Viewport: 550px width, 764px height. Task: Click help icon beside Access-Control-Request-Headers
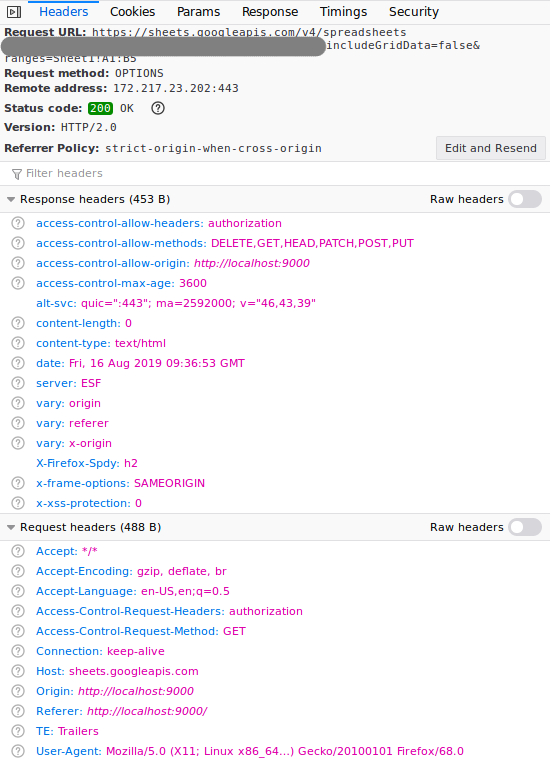(x=18, y=611)
